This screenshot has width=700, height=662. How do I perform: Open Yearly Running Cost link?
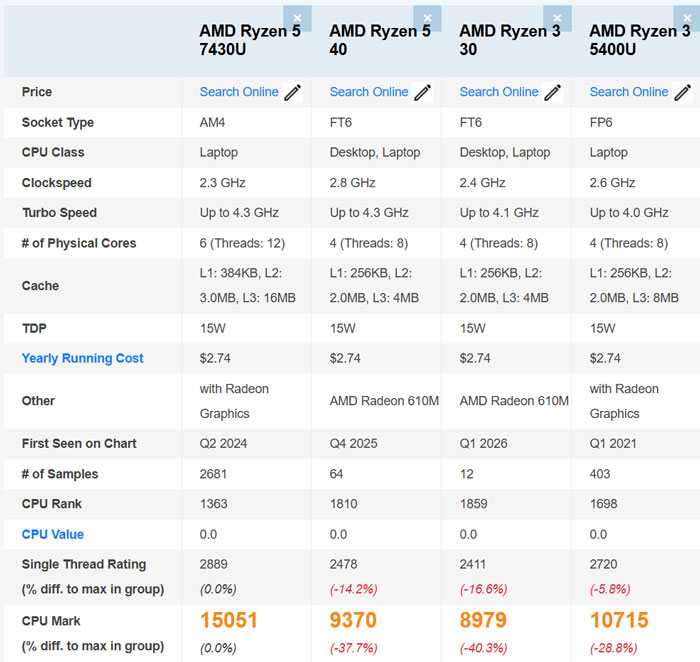(83, 358)
